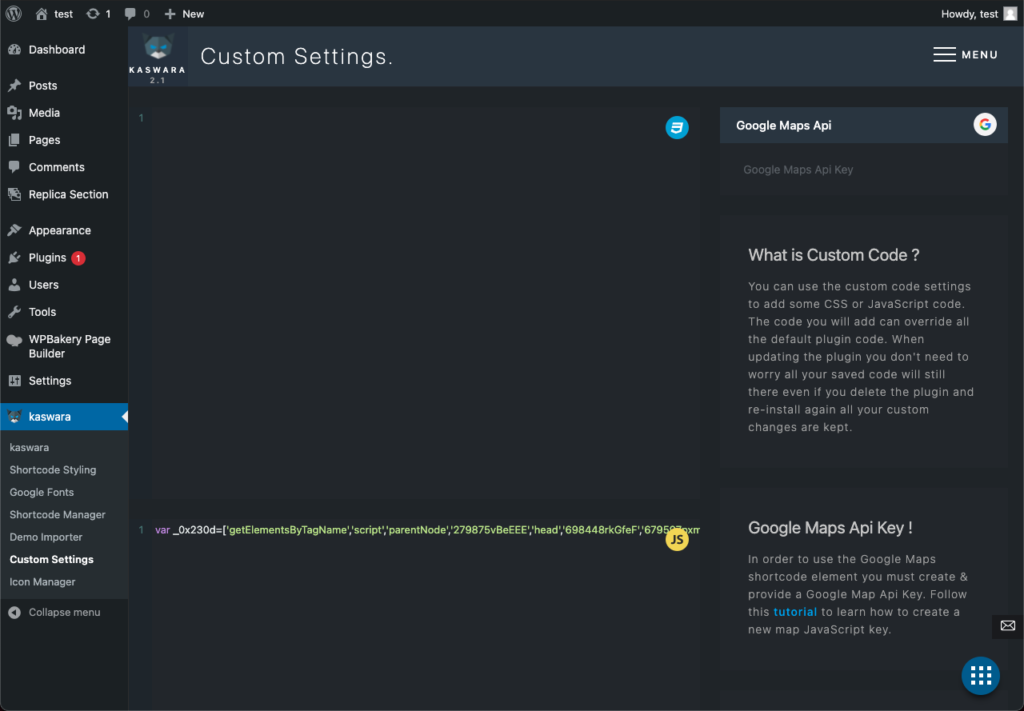
Task: Open Shortcode Manager submenu
Action: [57, 514]
